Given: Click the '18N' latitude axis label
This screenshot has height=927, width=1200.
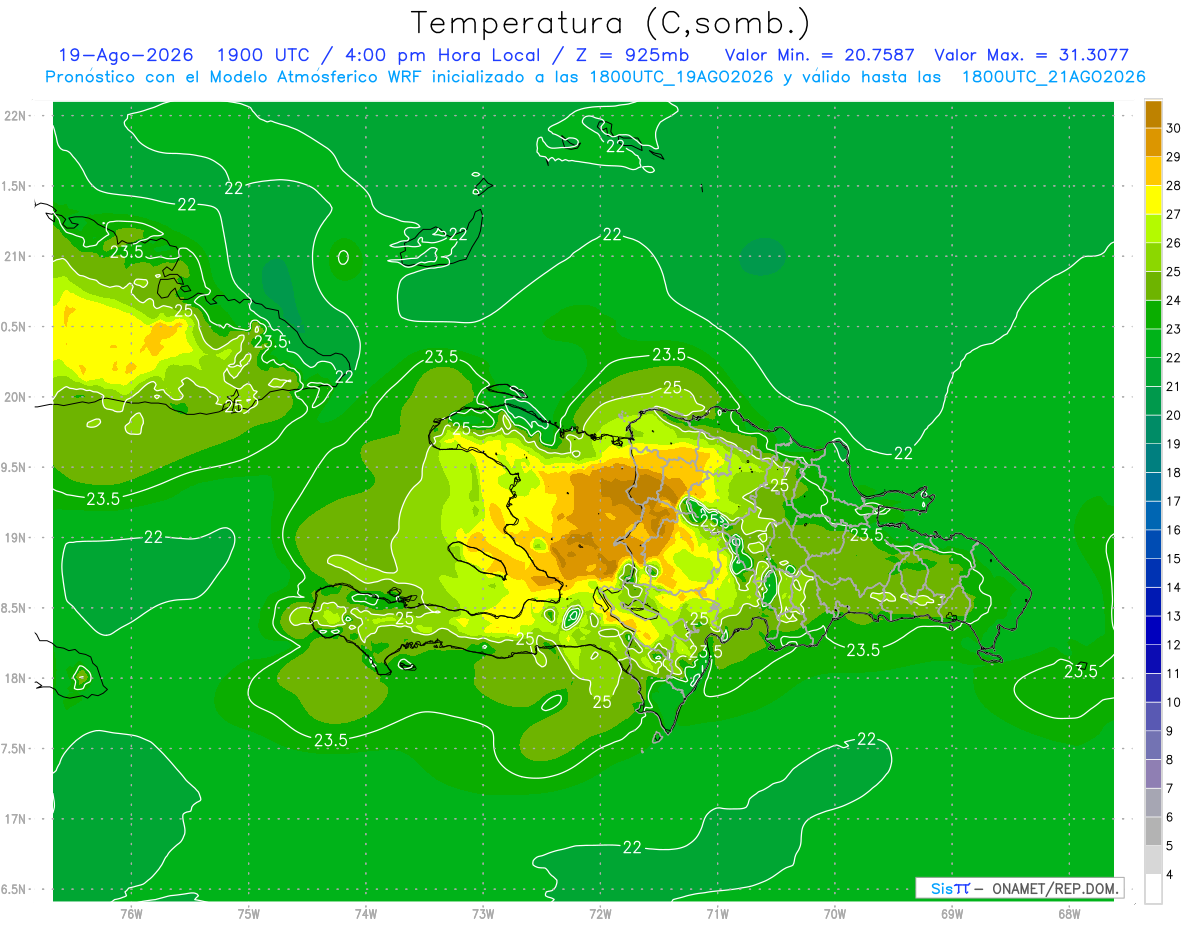Looking at the screenshot, I should [15, 678].
